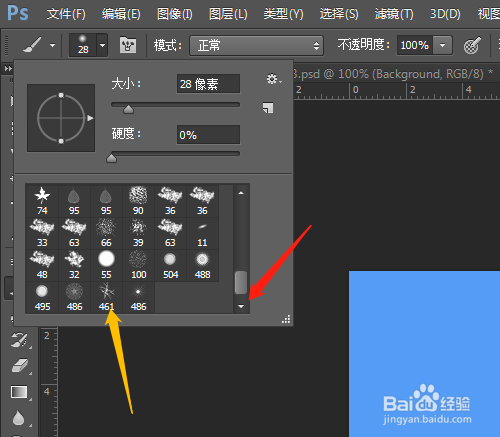Select the textured brush 90
Screen dimensions: 500x437
tap(138, 201)
